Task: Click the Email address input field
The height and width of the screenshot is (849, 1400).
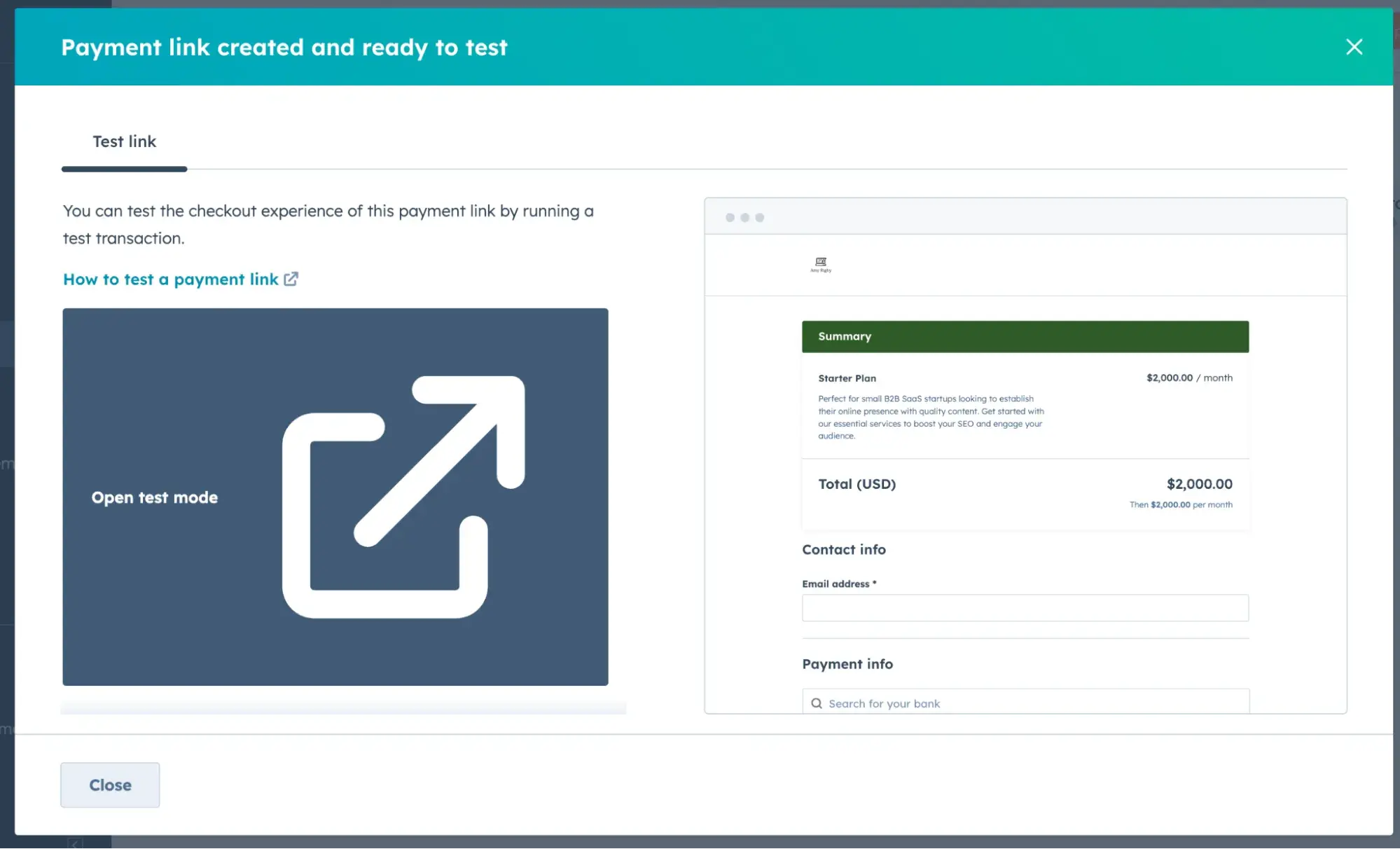Action: point(1025,608)
